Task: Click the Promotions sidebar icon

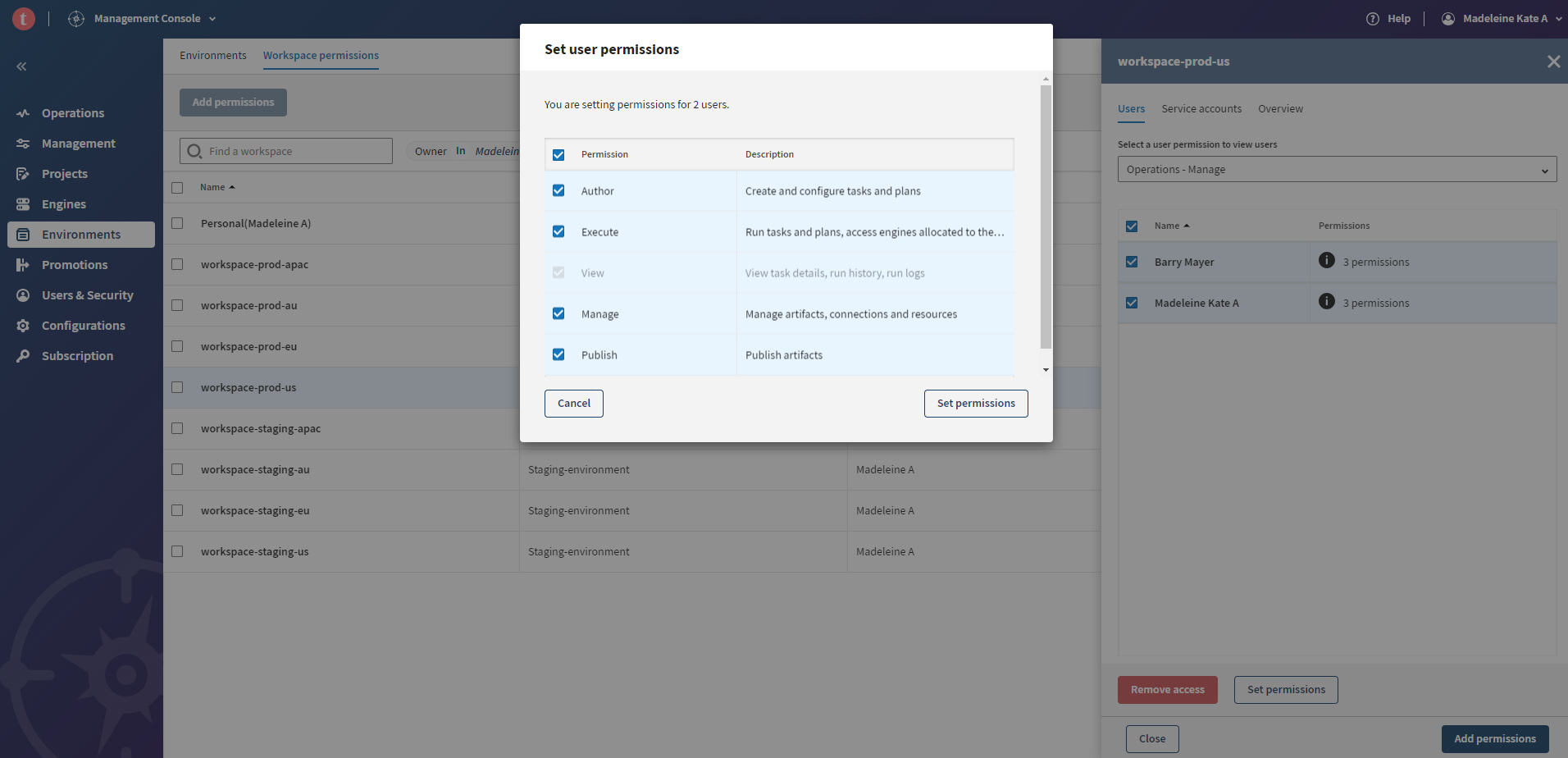Action: pos(23,265)
